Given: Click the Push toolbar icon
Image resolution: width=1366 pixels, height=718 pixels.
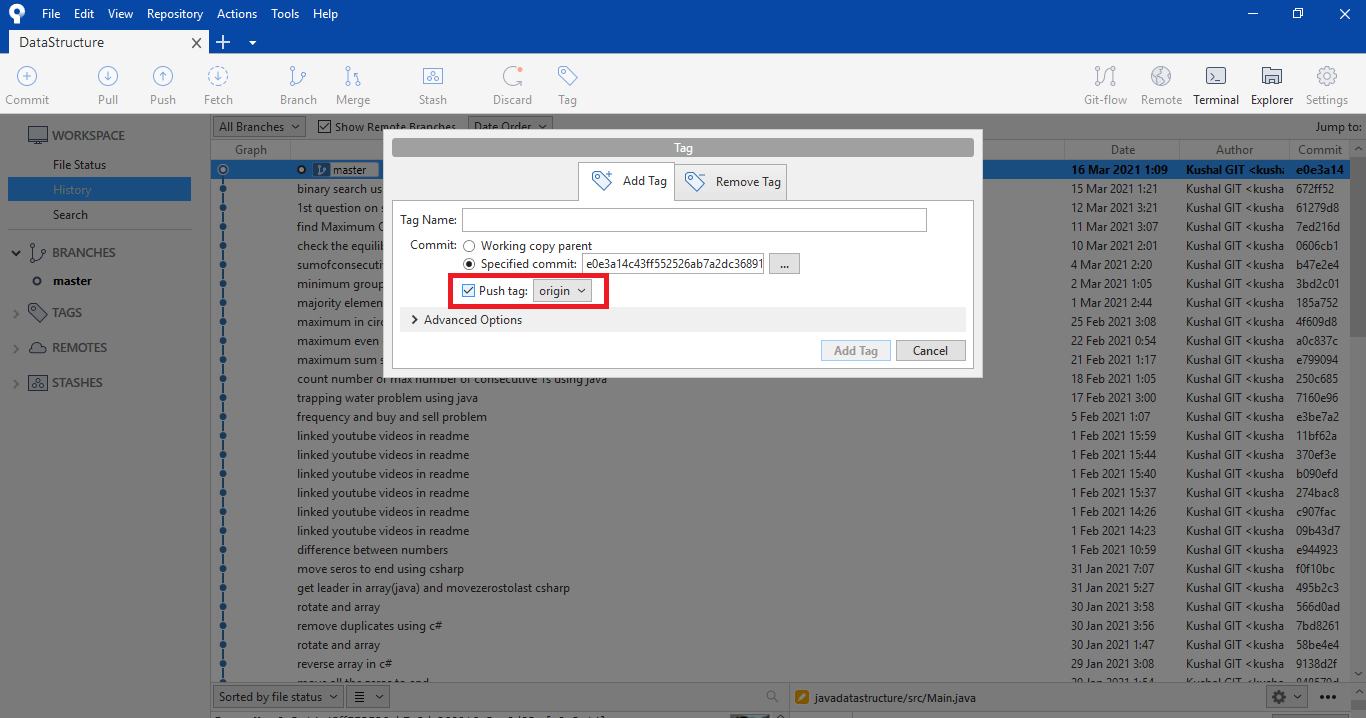Looking at the screenshot, I should (163, 76).
